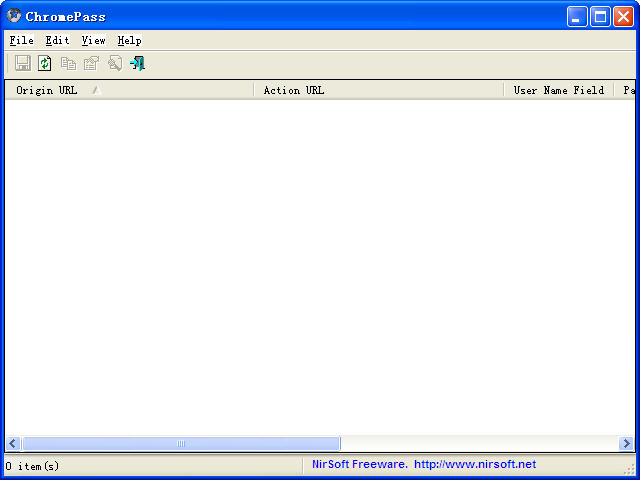Click the Exit door icon
The width and height of the screenshot is (640, 480).
pos(138,63)
